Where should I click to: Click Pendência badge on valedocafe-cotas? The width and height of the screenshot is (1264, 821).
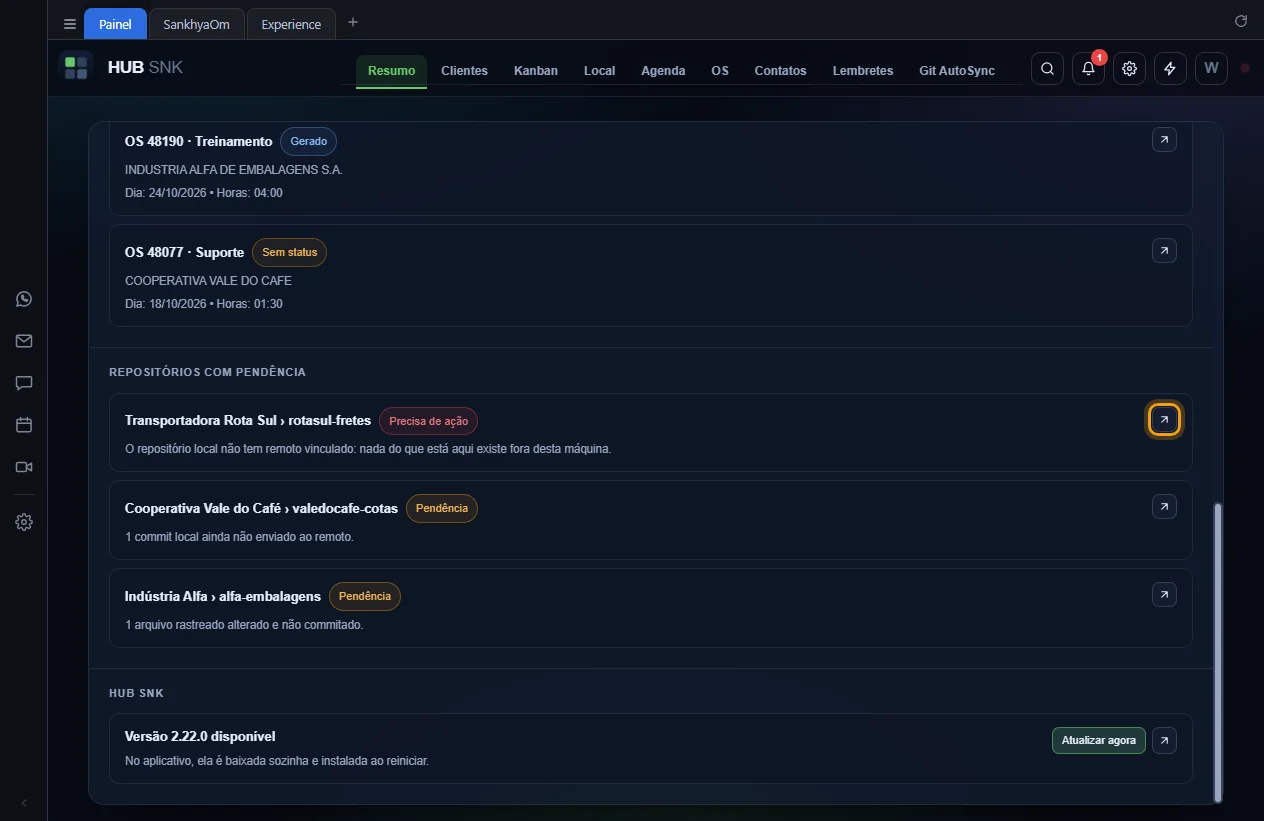click(x=442, y=508)
